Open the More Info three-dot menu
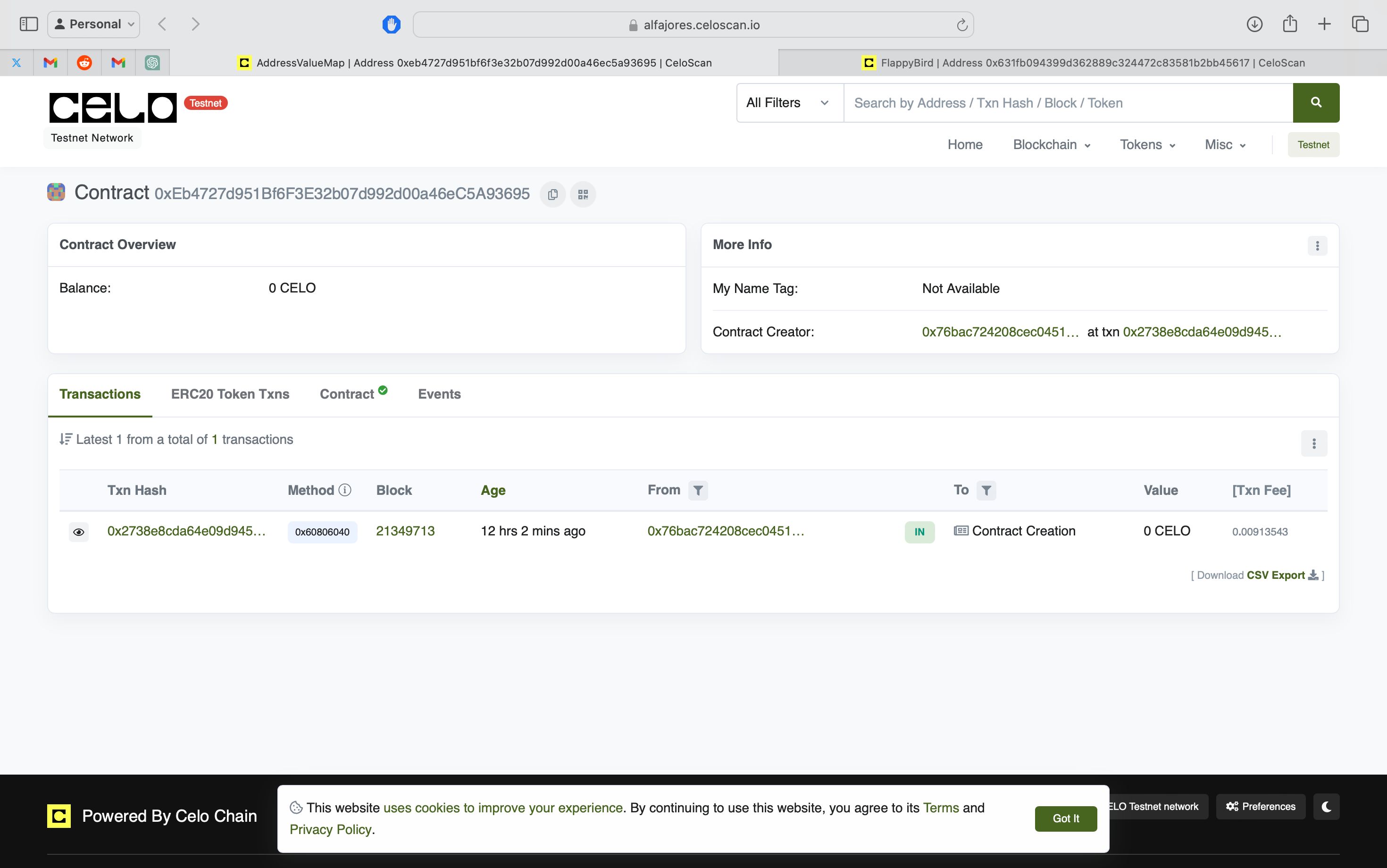The image size is (1387, 868). pyautogui.click(x=1317, y=246)
